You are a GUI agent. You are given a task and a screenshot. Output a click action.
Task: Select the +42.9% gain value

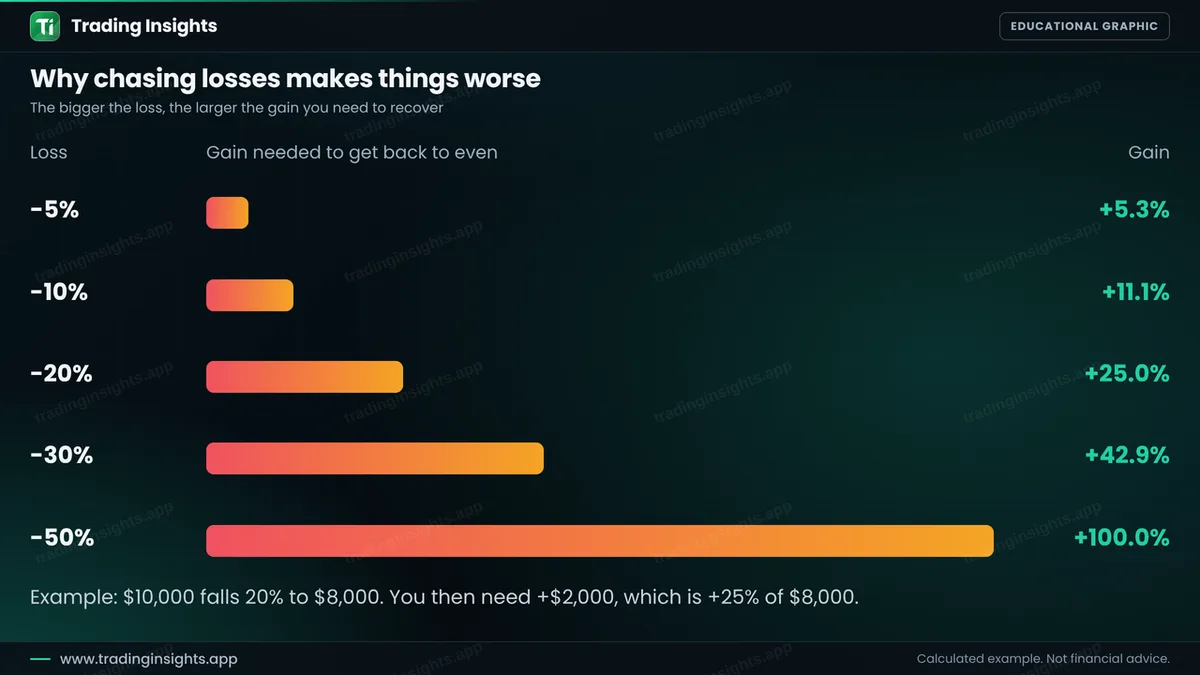click(x=1127, y=456)
